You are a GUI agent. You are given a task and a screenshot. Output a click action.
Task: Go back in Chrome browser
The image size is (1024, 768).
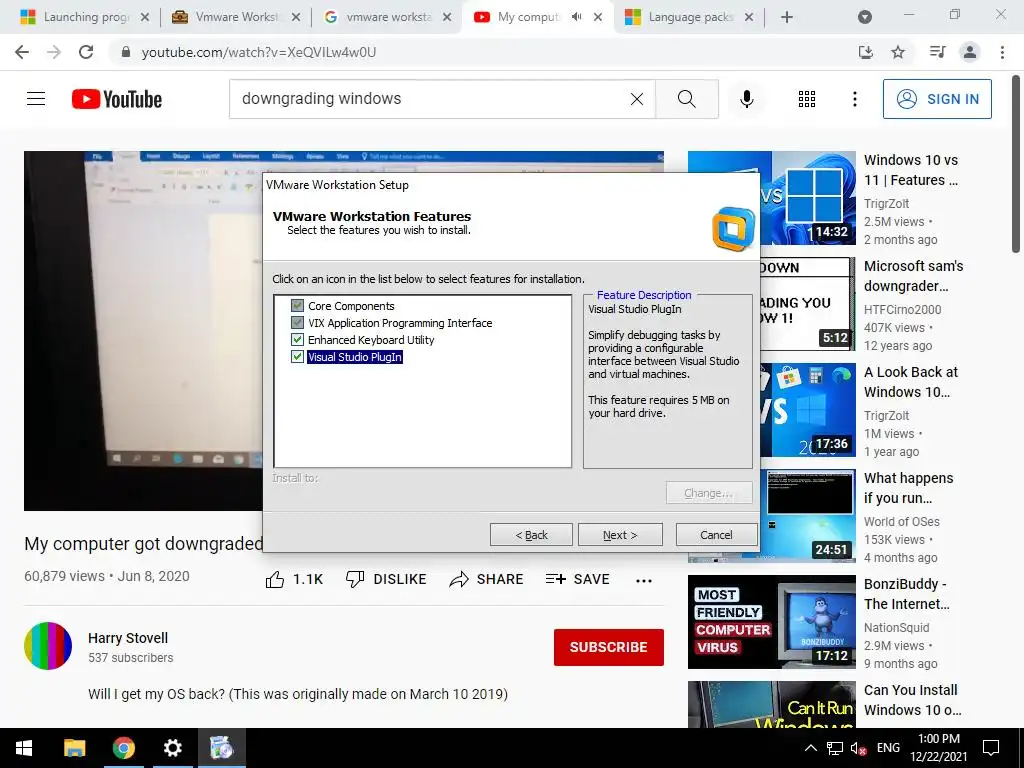22,52
